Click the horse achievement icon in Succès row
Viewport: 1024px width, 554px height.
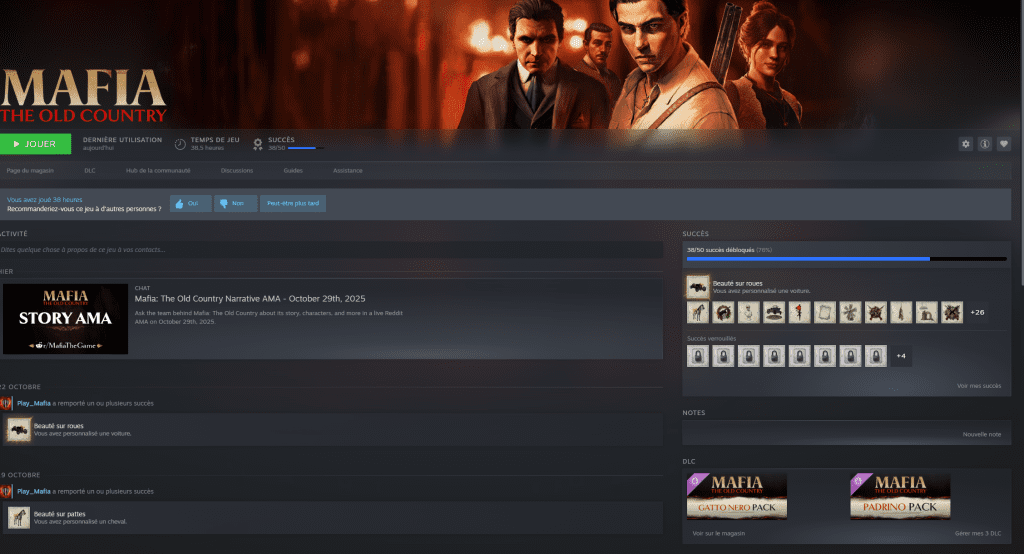(x=697, y=313)
